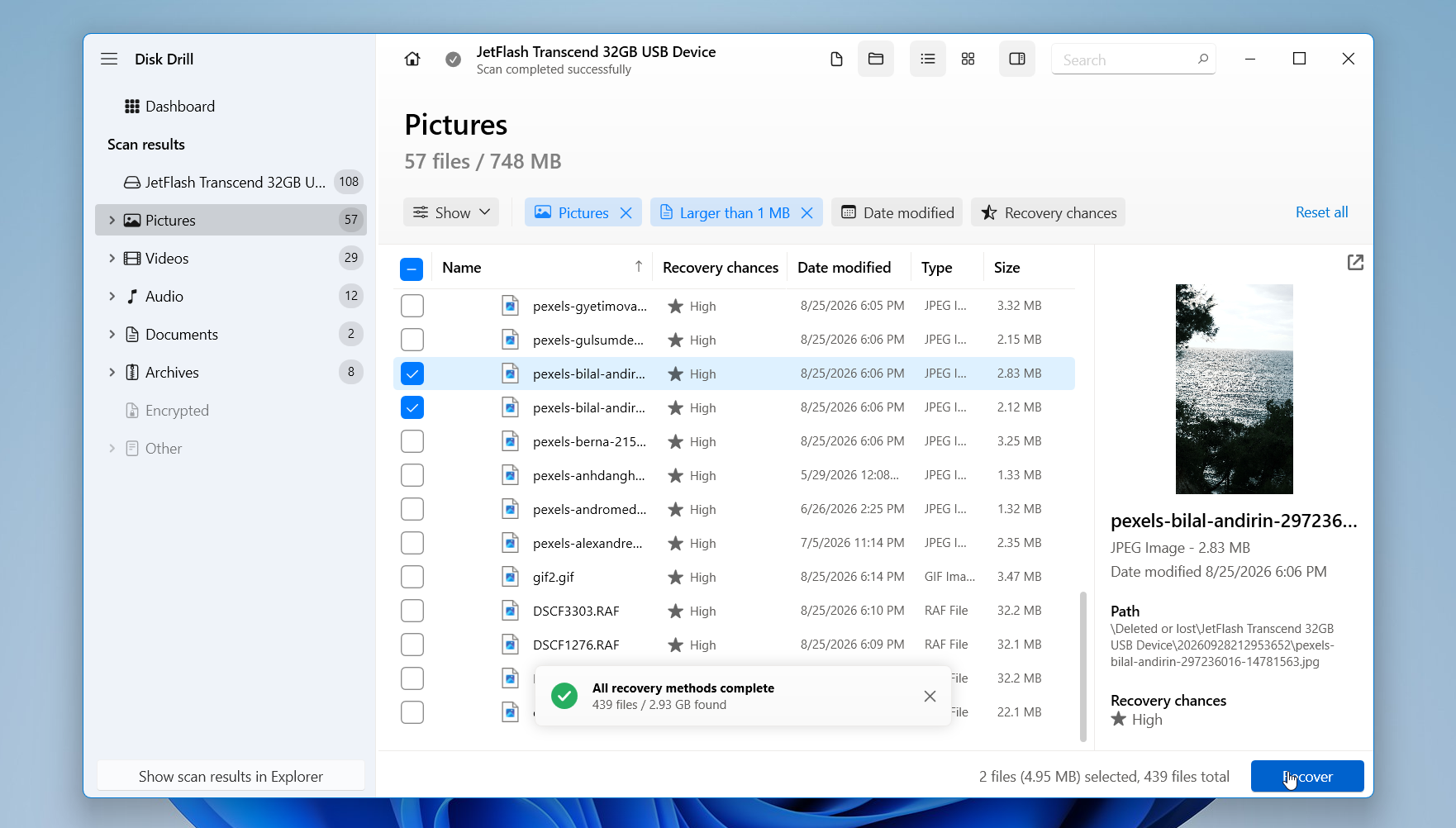The width and height of the screenshot is (1456, 828).
Task: Click the Audio music note icon
Action: (x=132, y=296)
